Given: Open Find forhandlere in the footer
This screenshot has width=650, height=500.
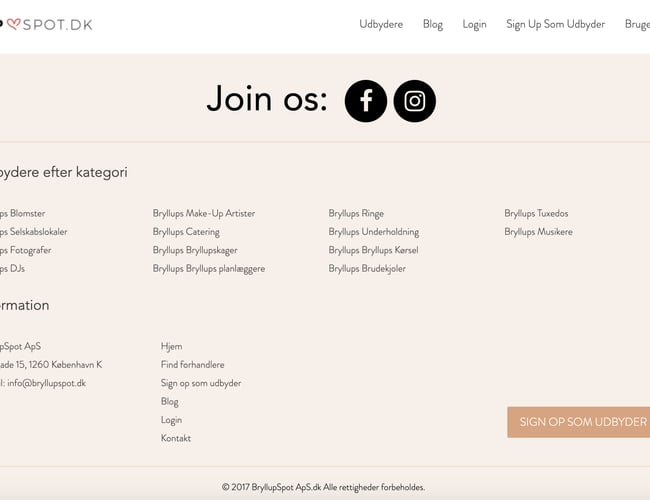Looking at the screenshot, I should tap(192, 365).
